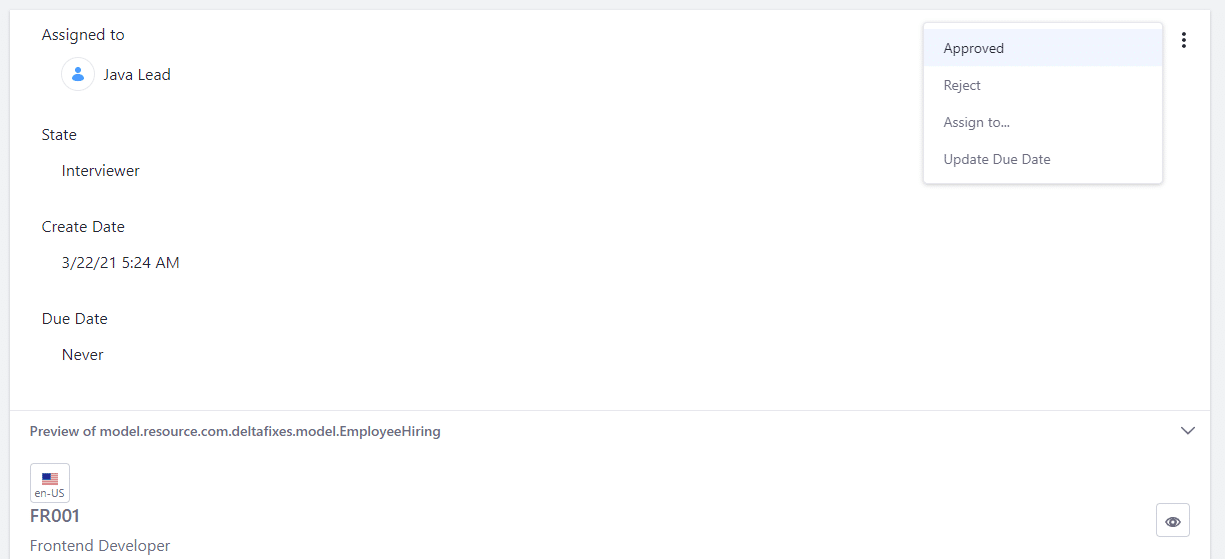Viewport: 1225px width, 559px height.
Task: Open the en-US language flag selector
Action: click(x=50, y=483)
